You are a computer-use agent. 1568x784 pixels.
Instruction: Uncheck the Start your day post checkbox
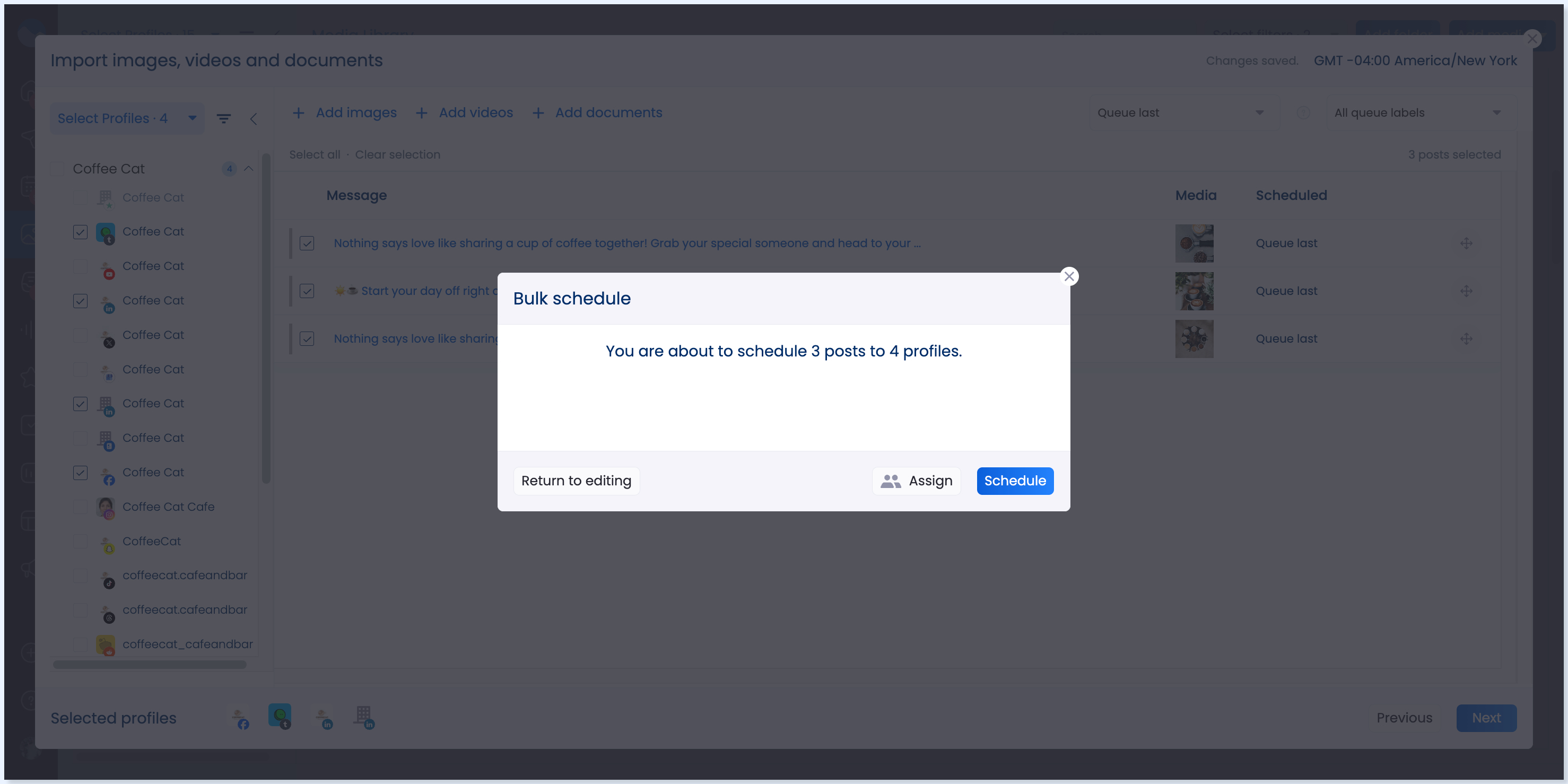pyautogui.click(x=307, y=291)
